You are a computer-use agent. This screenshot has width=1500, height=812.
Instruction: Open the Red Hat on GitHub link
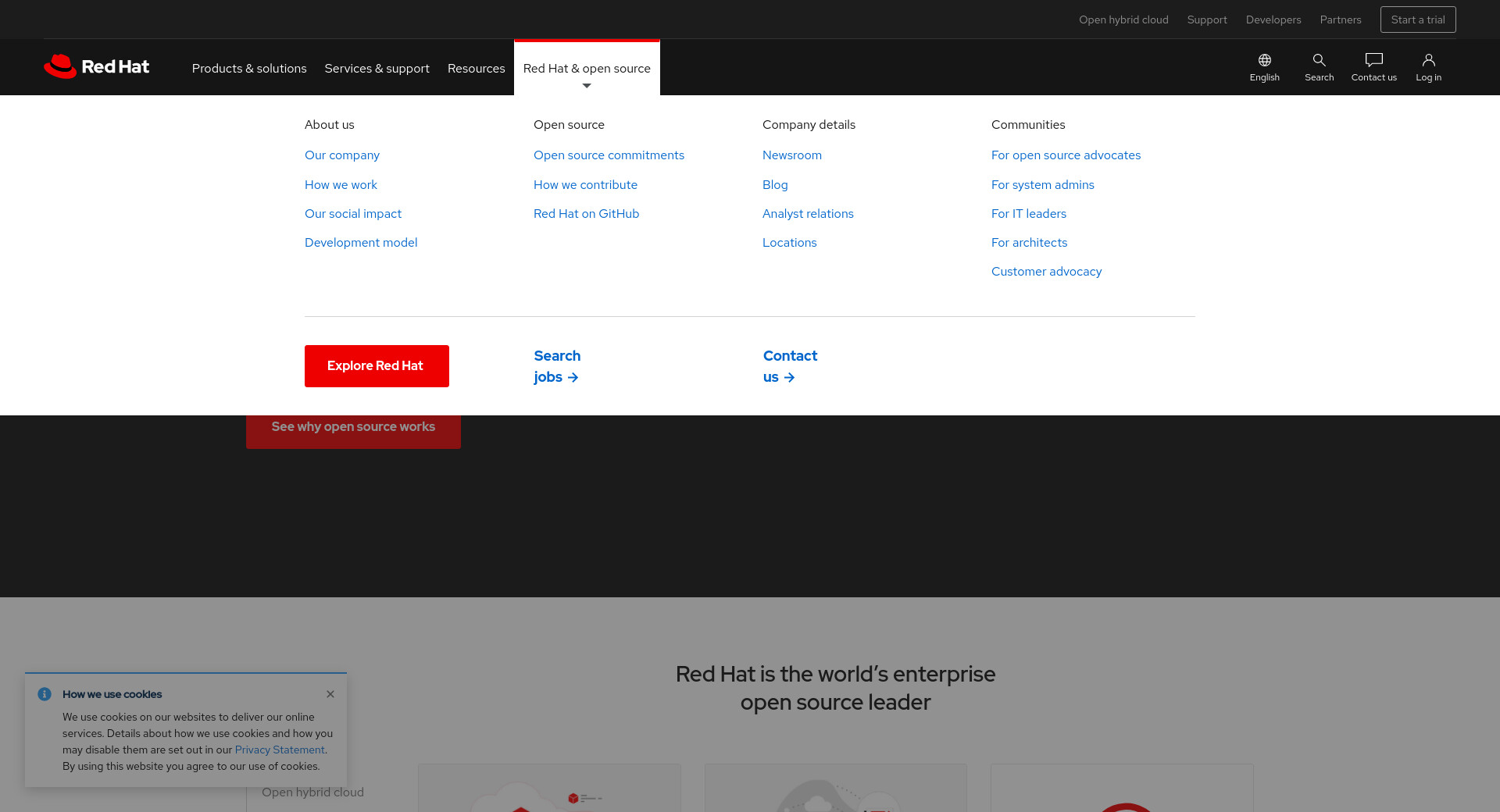586,214
